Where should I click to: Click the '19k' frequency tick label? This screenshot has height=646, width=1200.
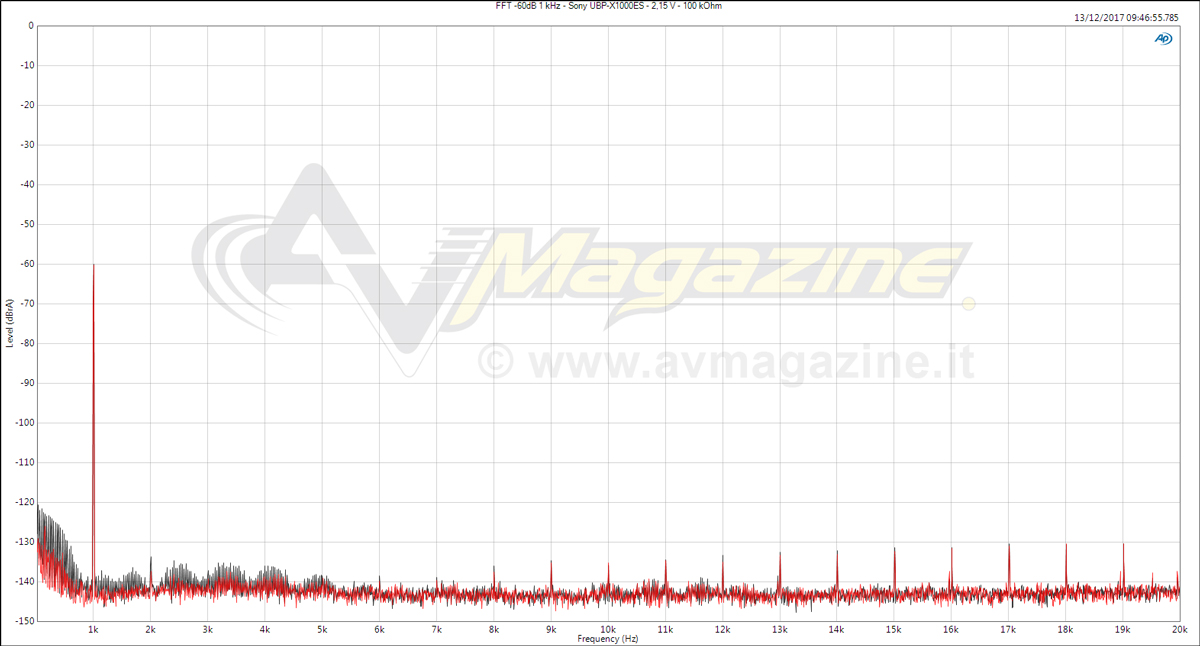point(1122,630)
